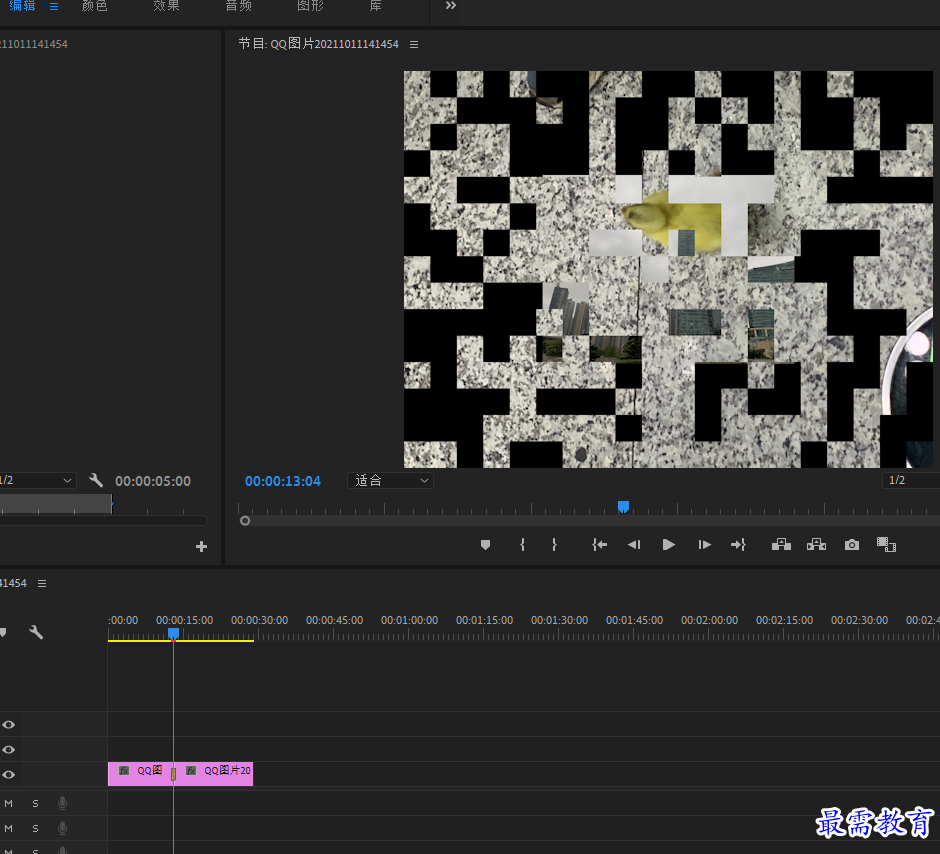Screen dimensions: 940x854
Task: Open the timeline panel menu icon
Action: tap(42, 583)
